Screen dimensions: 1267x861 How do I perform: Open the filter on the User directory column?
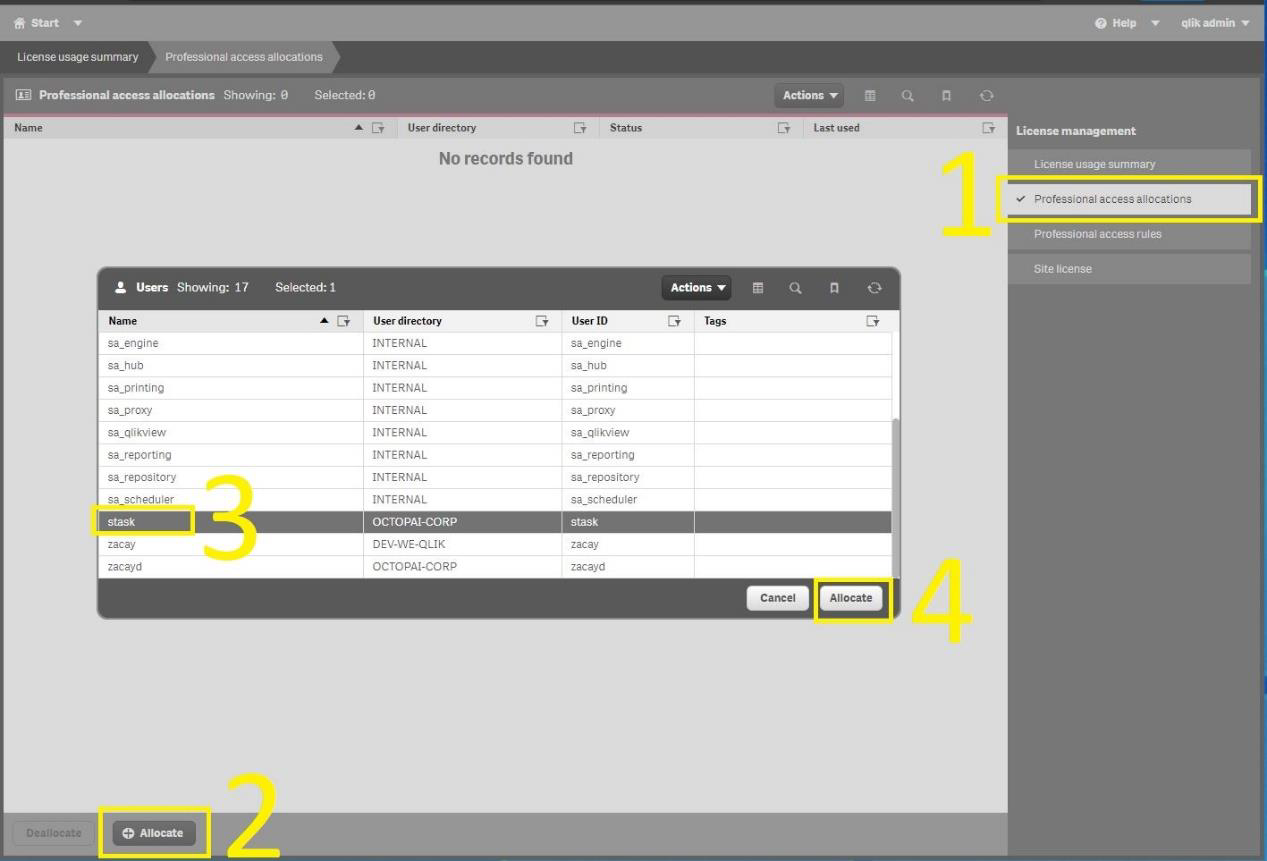[541, 320]
